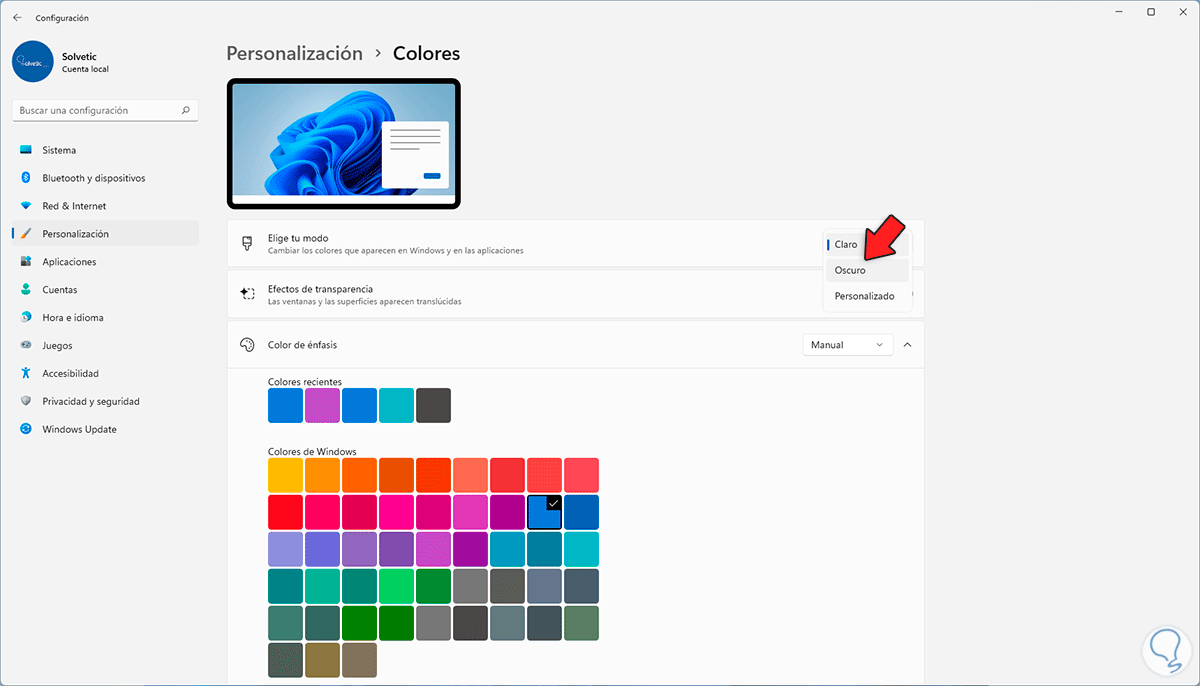1200x686 pixels.
Task: Pick the dark gray recent color
Action: click(433, 406)
